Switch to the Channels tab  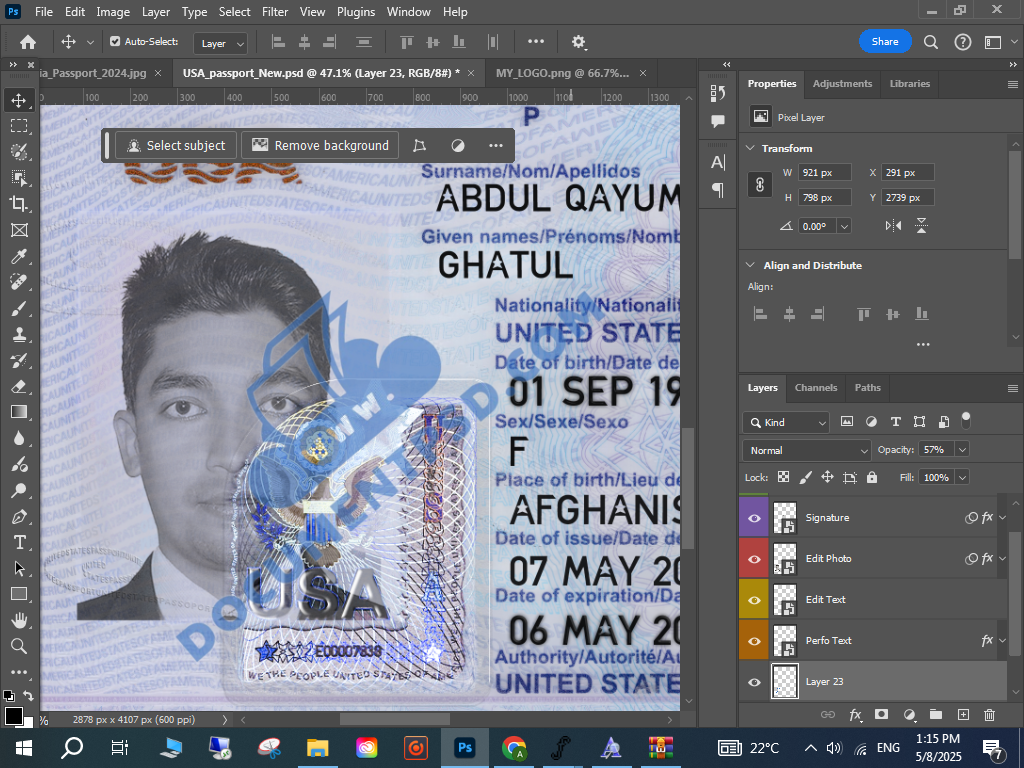[x=816, y=387]
